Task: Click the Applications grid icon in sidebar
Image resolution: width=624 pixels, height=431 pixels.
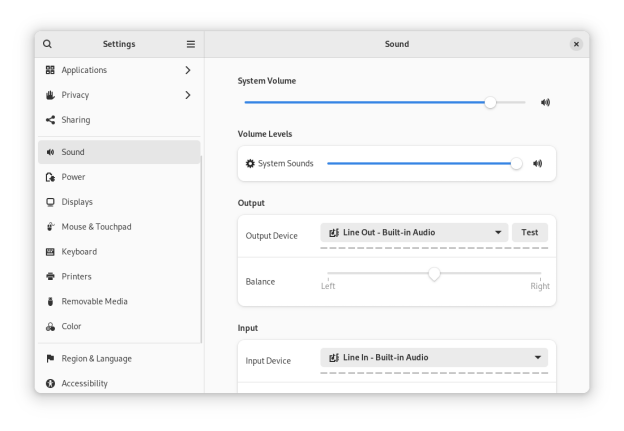Action: coord(51,70)
